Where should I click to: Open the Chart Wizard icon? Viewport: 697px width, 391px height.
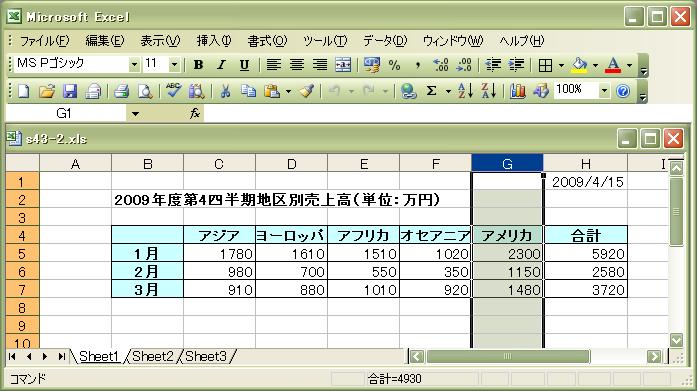[x=517, y=92]
